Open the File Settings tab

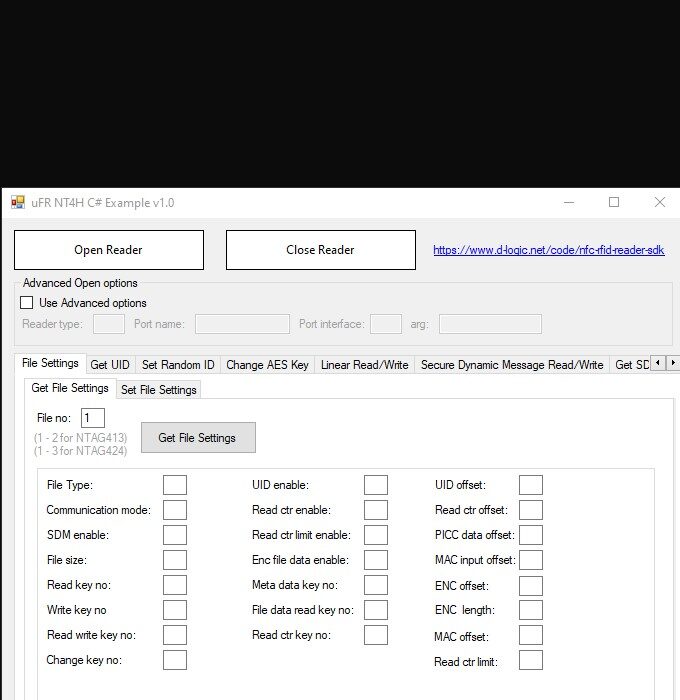tap(50, 363)
